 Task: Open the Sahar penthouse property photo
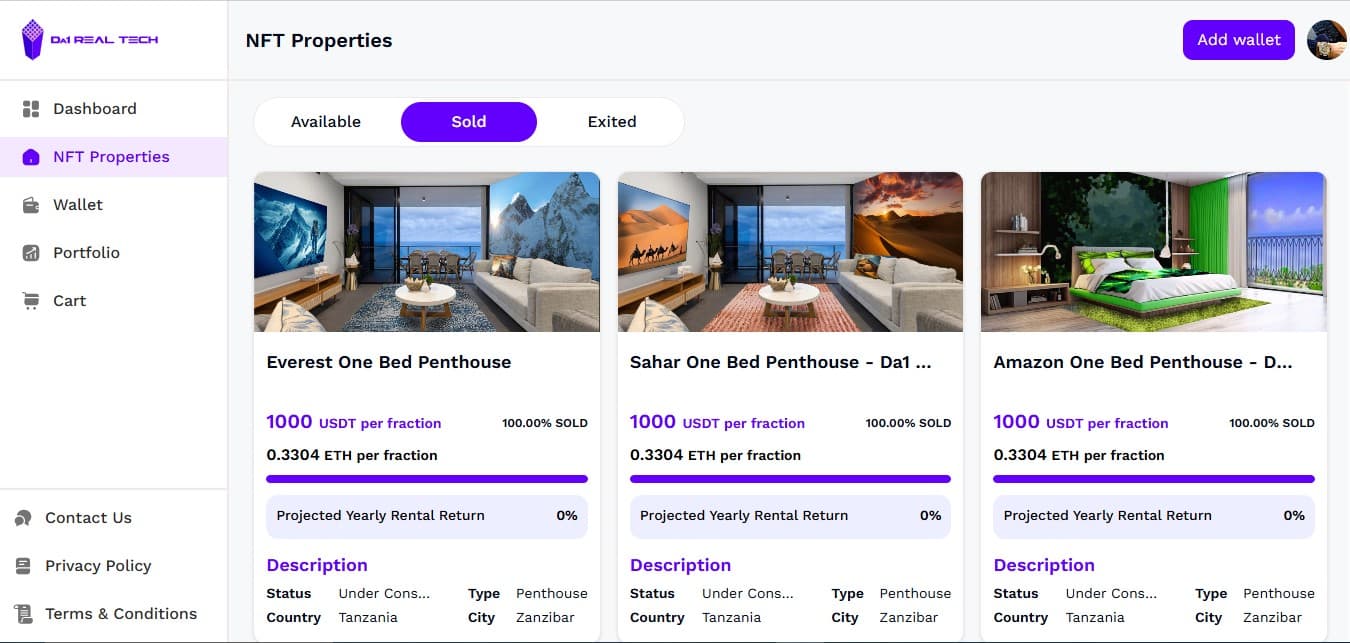coord(790,251)
